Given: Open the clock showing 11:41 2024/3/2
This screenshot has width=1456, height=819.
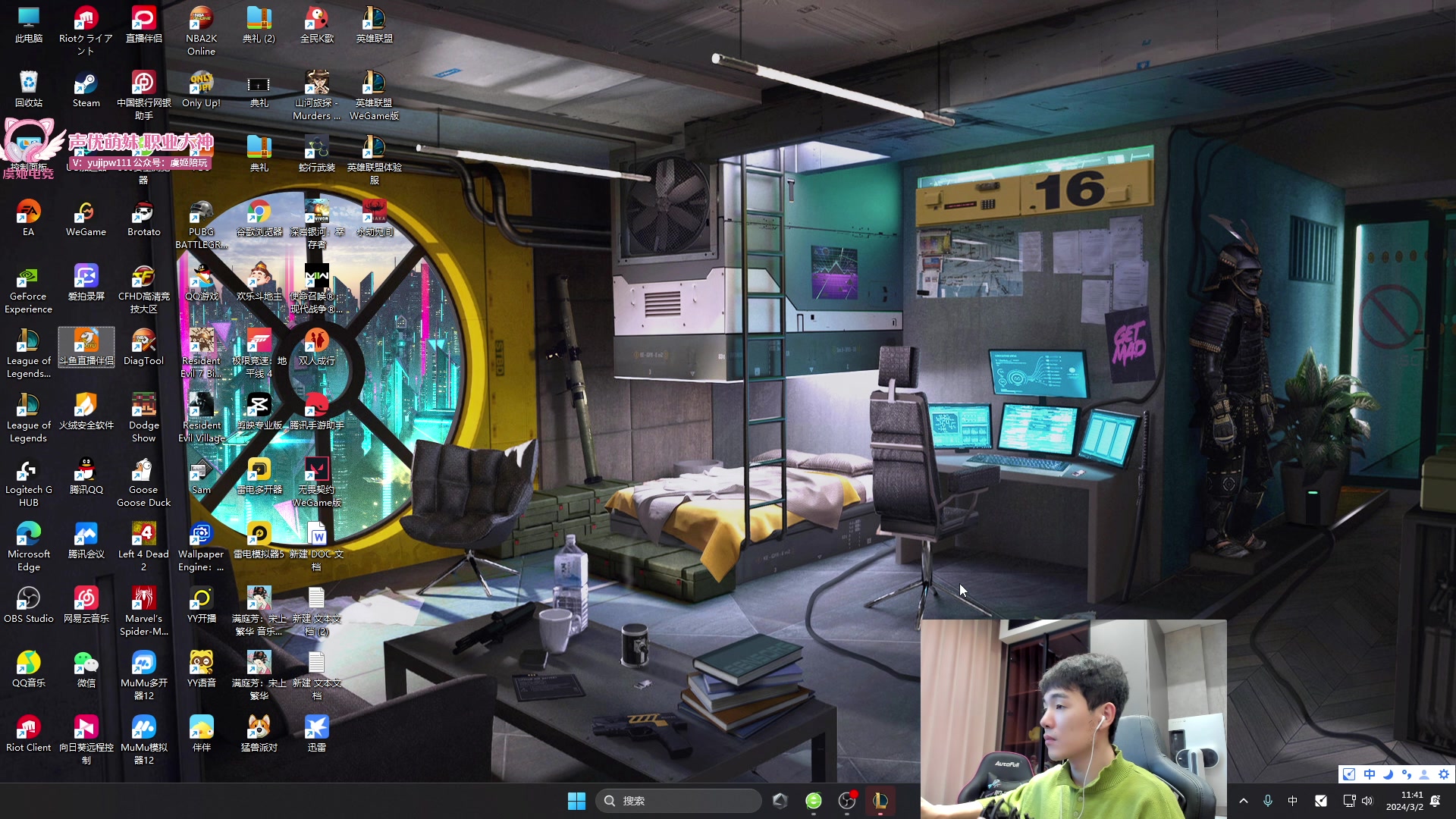Looking at the screenshot, I should pos(1404,801).
